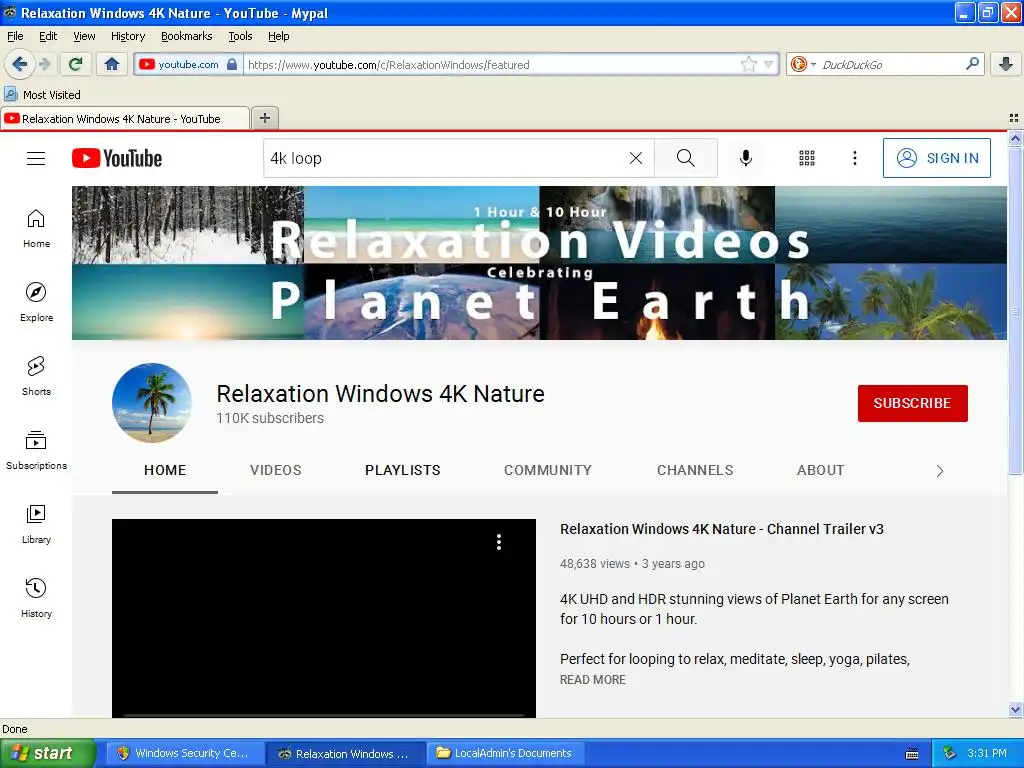Select the channel HOME tab
Viewport: 1024px width, 768px height.
point(165,470)
